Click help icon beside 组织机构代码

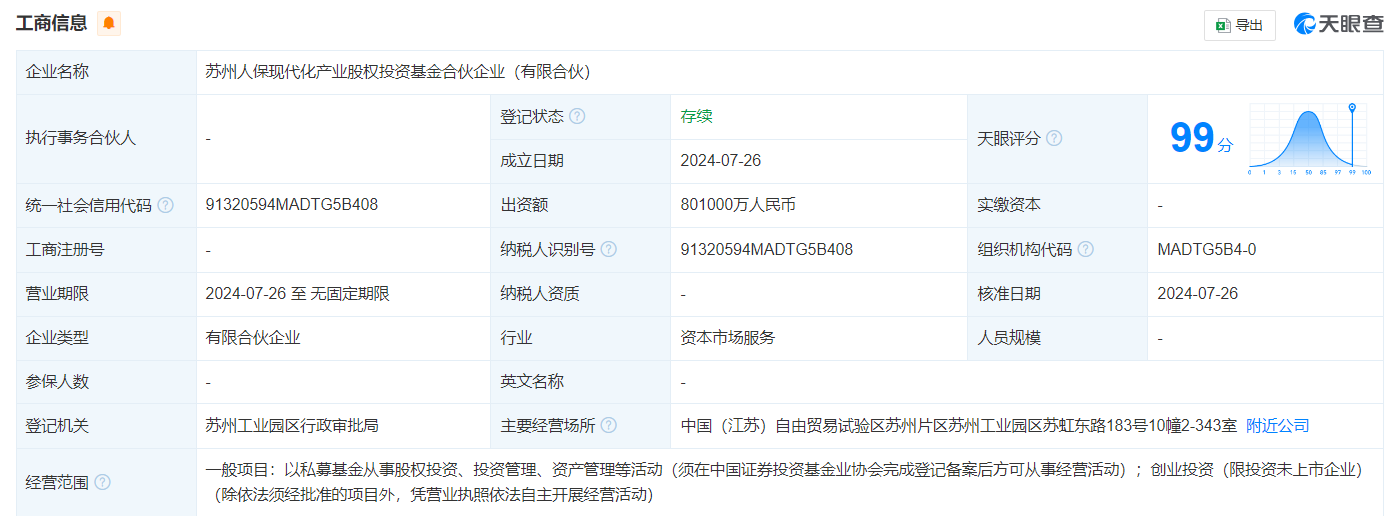tap(1085, 249)
